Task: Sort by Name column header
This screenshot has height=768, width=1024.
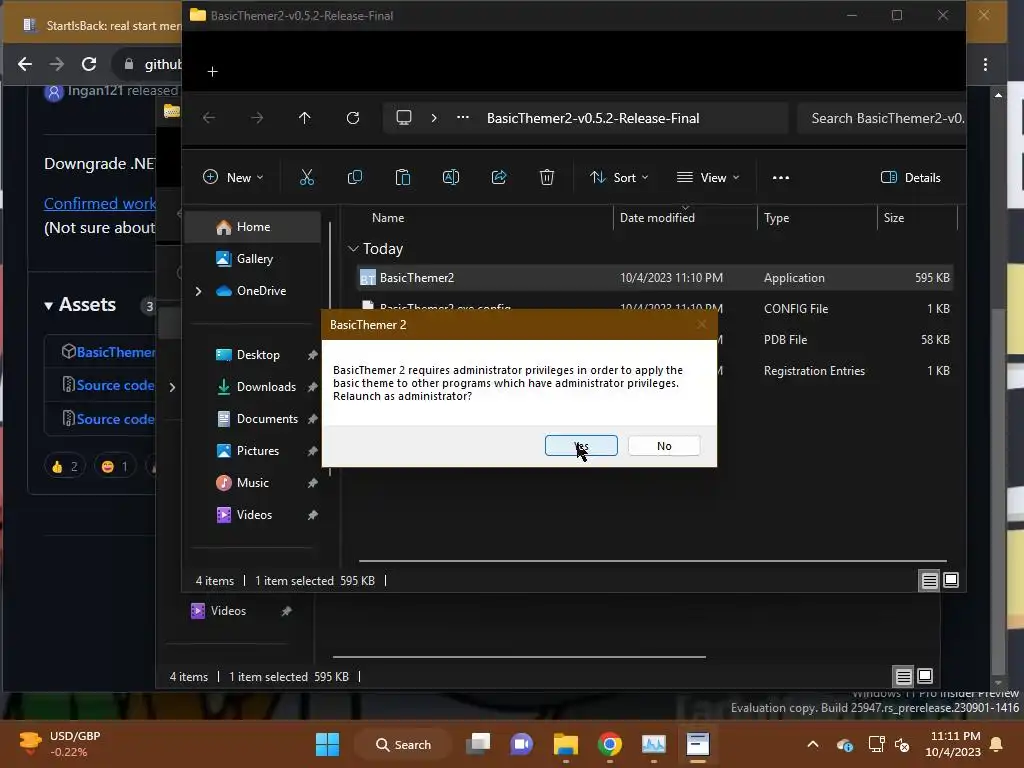Action: (x=388, y=217)
